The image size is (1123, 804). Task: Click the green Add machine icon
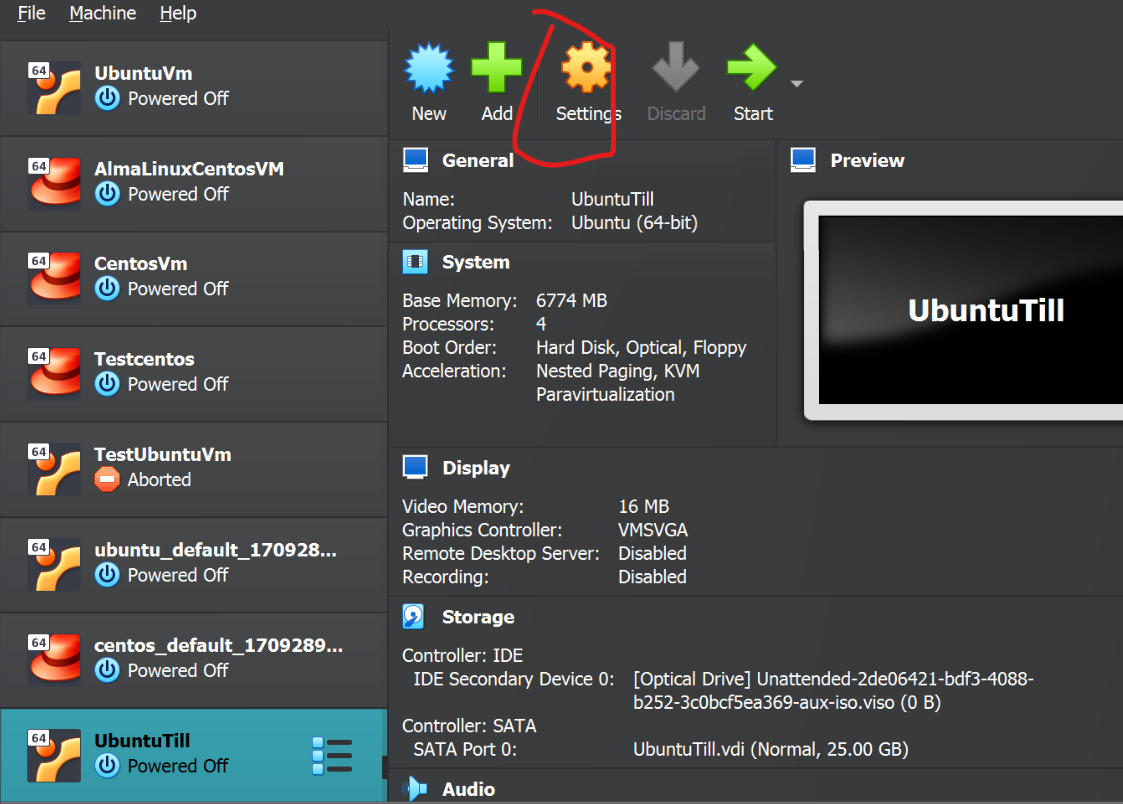tap(497, 67)
